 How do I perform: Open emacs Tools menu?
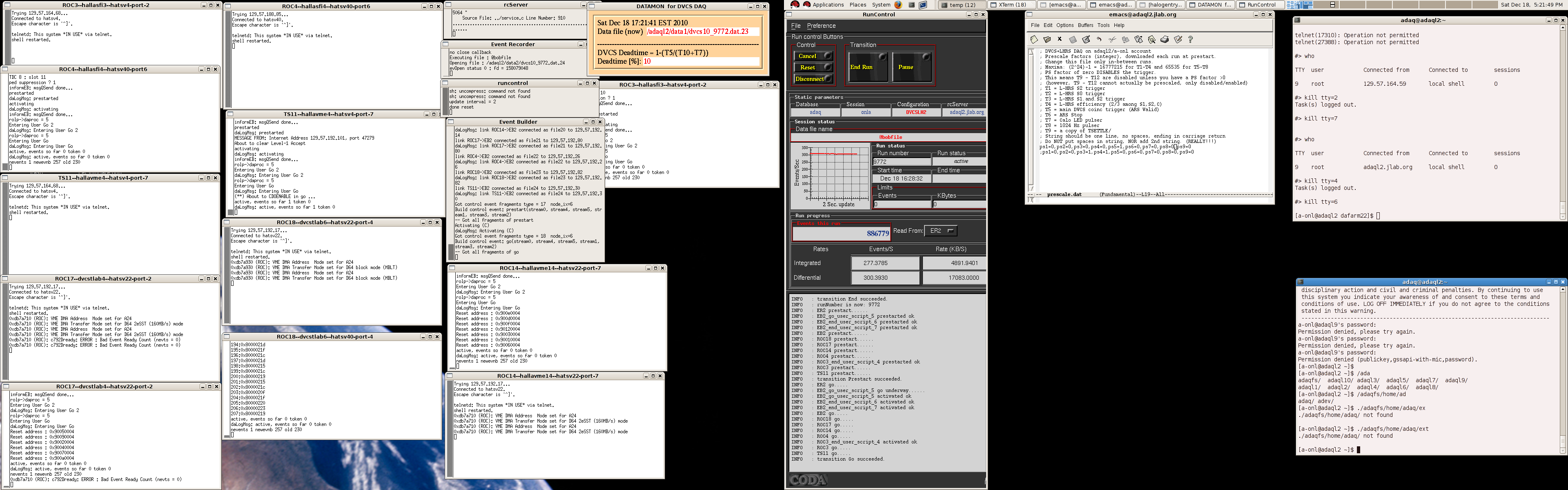tap(1104, 26)
